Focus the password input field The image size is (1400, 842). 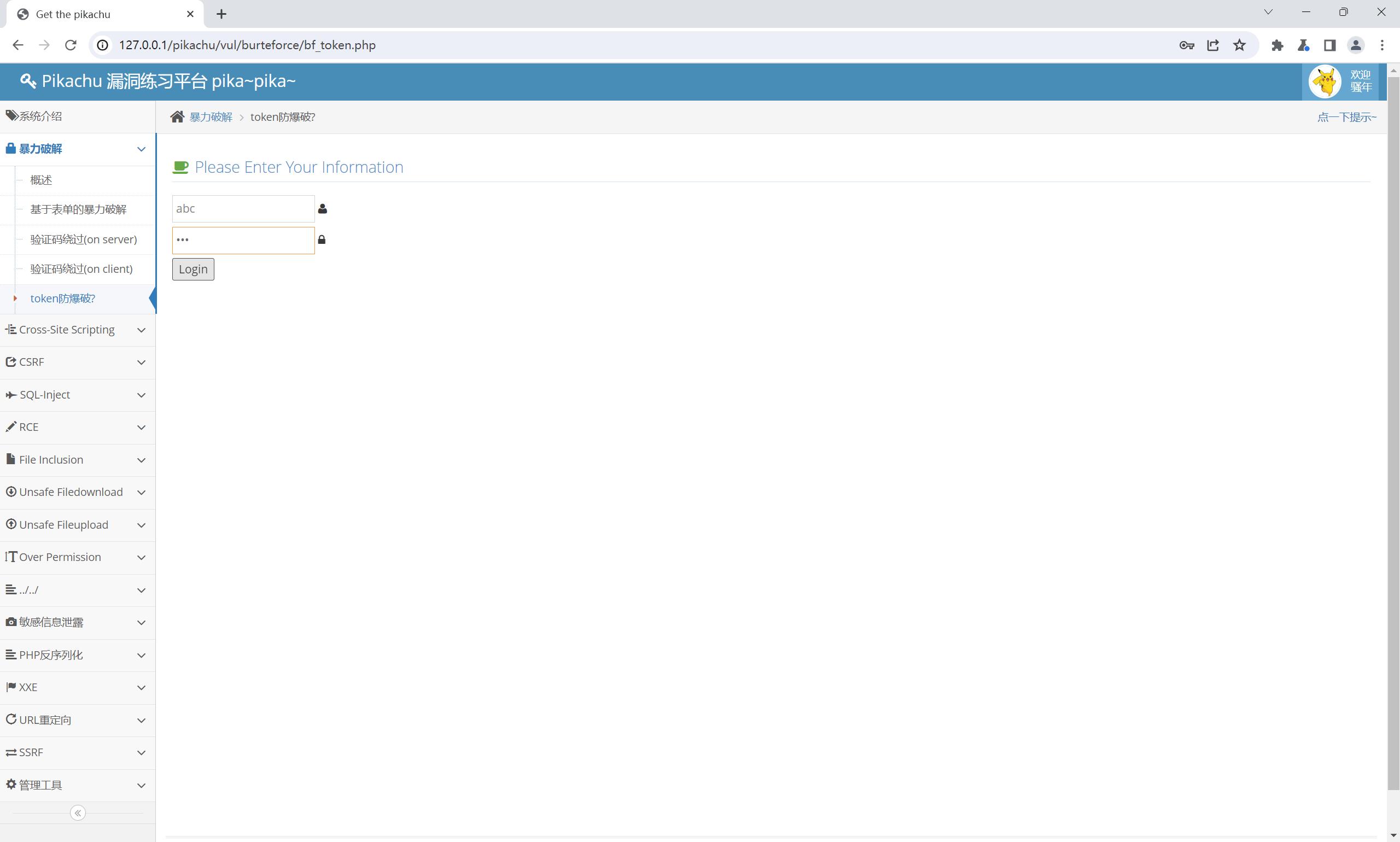click(x=243, y=241)
